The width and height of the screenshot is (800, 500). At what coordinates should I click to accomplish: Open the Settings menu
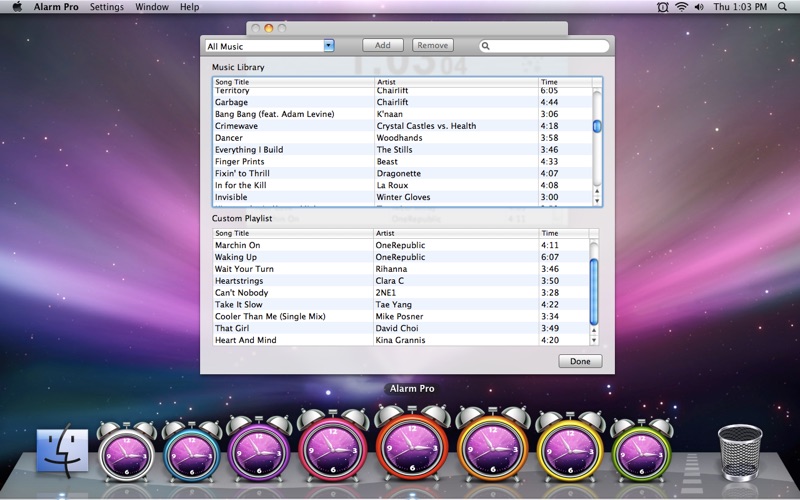[107, 7]
